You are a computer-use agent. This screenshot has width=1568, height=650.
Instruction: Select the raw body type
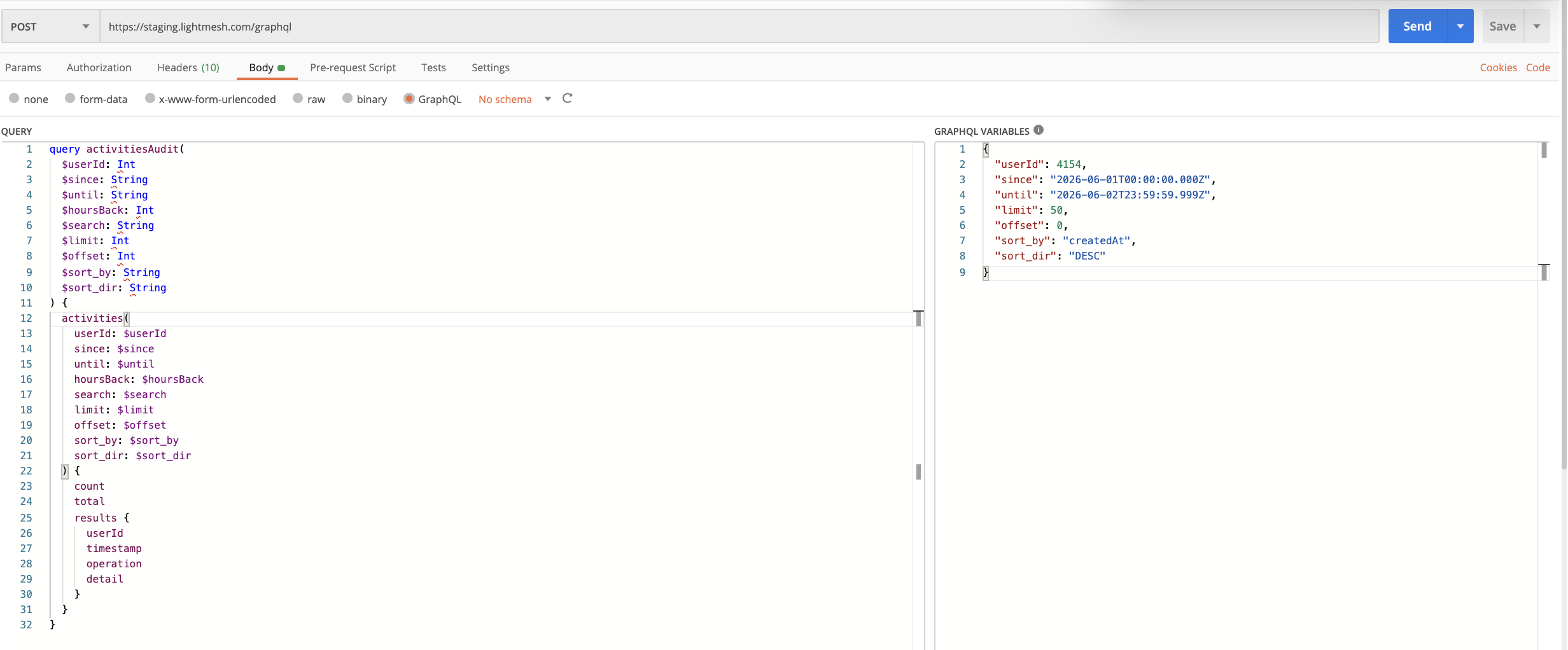click(298, 99)
